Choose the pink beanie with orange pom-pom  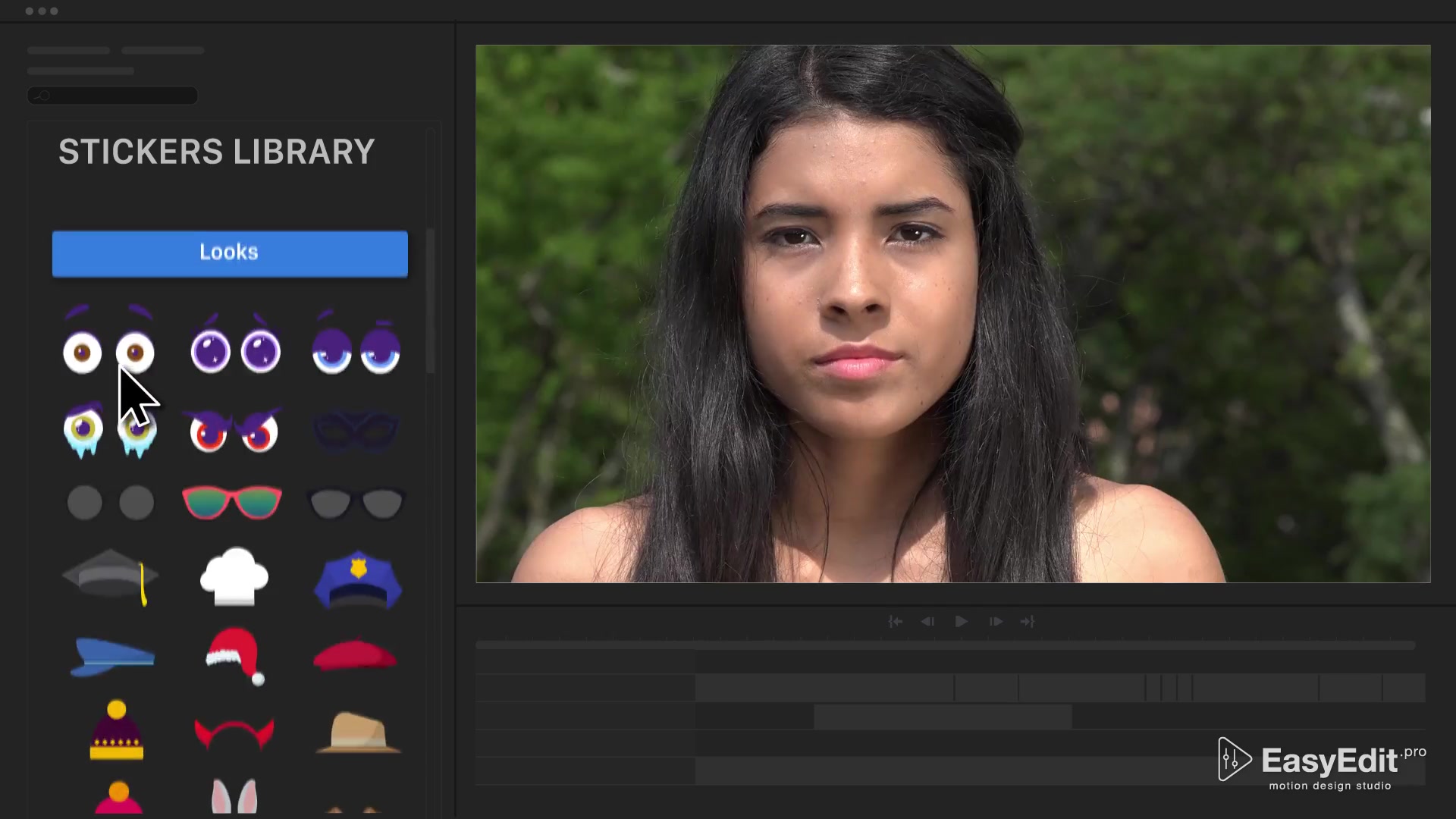click(x=118, y=798)
